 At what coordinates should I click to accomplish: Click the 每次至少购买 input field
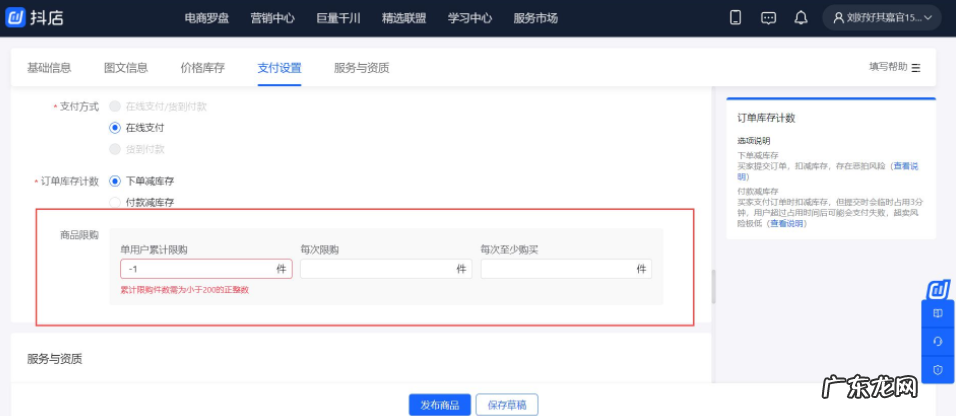(566, 269)
